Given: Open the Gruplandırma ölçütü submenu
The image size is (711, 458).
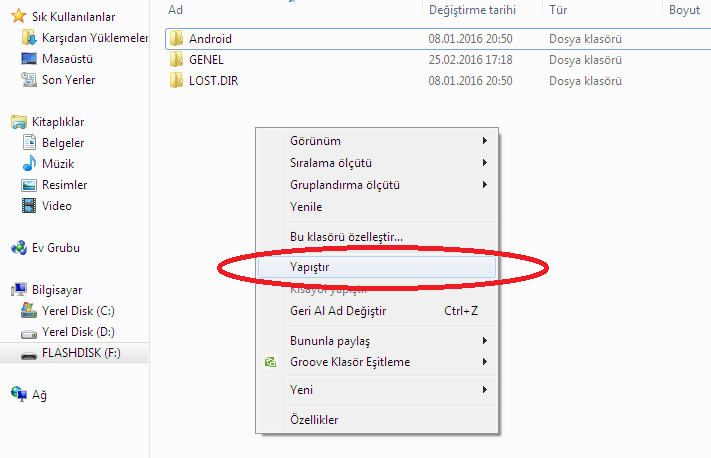Looking at the screenshot, I should click(485, 184).
